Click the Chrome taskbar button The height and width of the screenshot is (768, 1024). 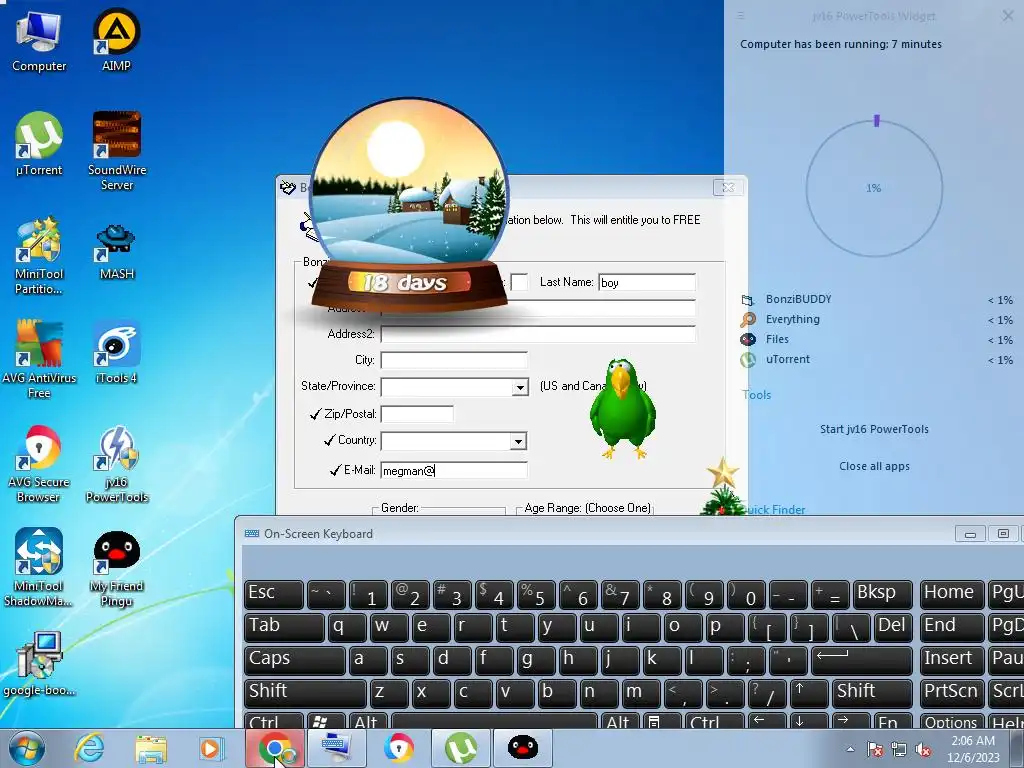coord(275,748)
